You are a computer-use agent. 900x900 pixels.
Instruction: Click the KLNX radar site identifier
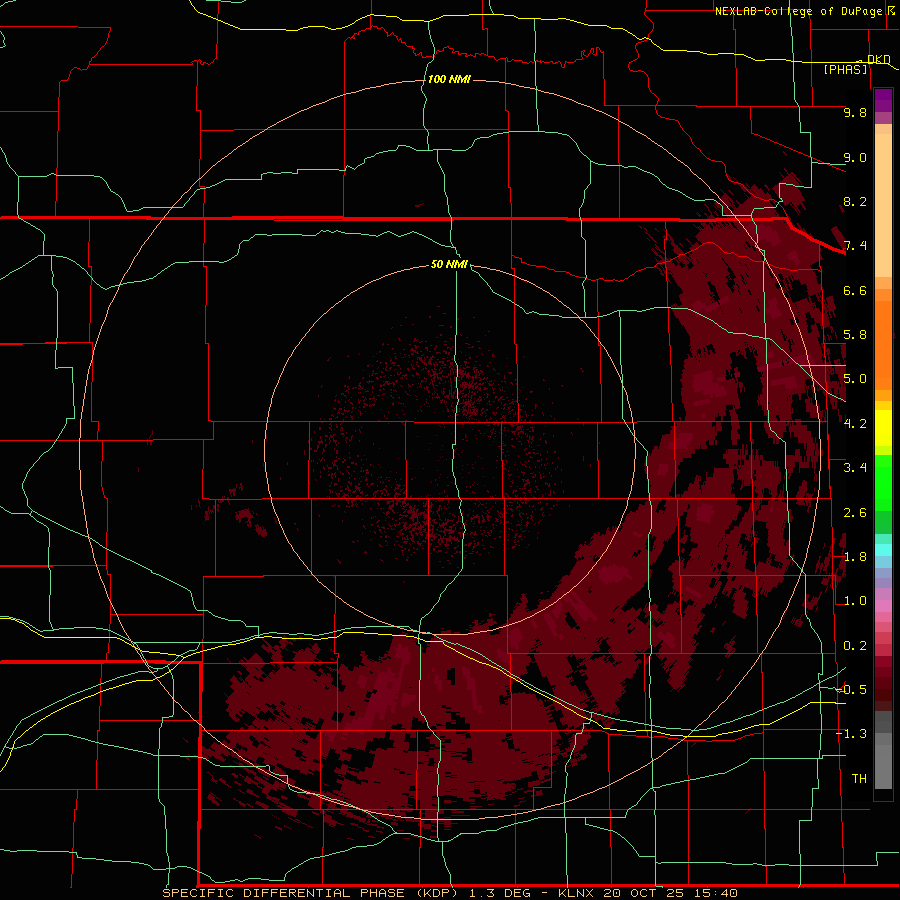(577, 893)
